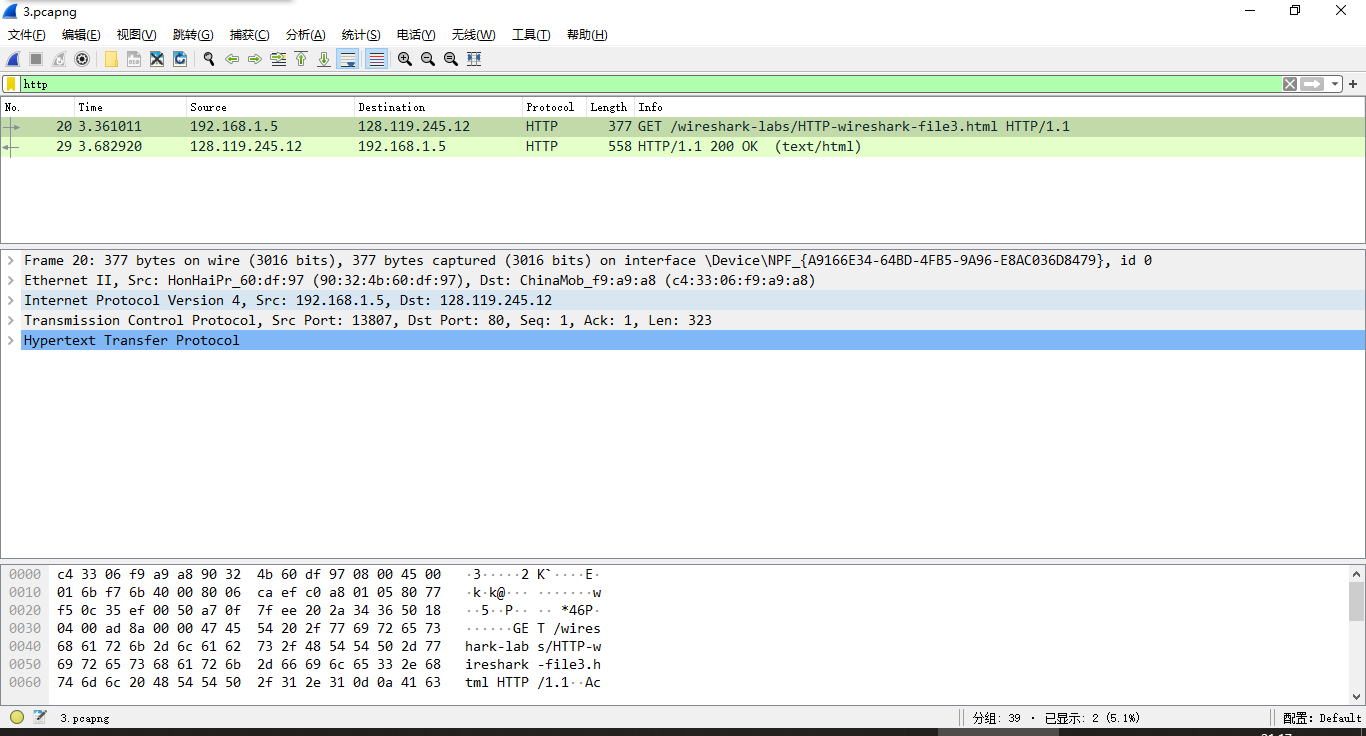Viewport: 1366px width, 736px height.
Task: Click the resize columns toolbar icon
Action: point(474,59)
